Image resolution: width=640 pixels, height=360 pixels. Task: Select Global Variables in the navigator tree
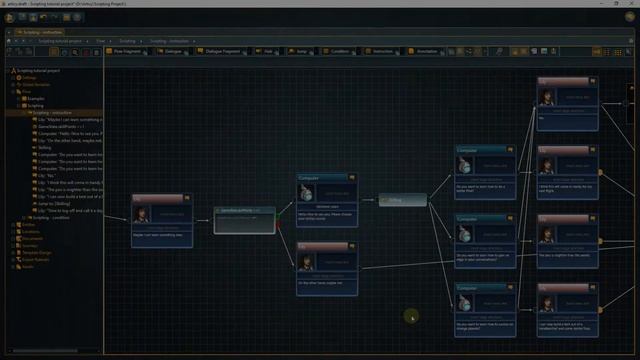click(x=36, y=84)
